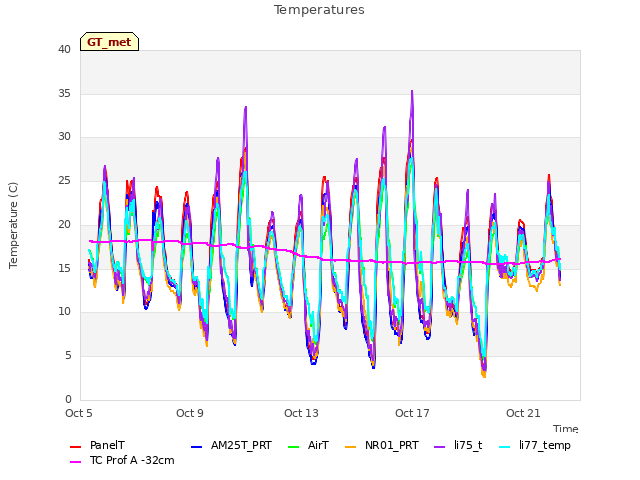640x480 pixels.
Task: Toggle AM25T_PRT series in legend
Action: click(x=231, y=445)
